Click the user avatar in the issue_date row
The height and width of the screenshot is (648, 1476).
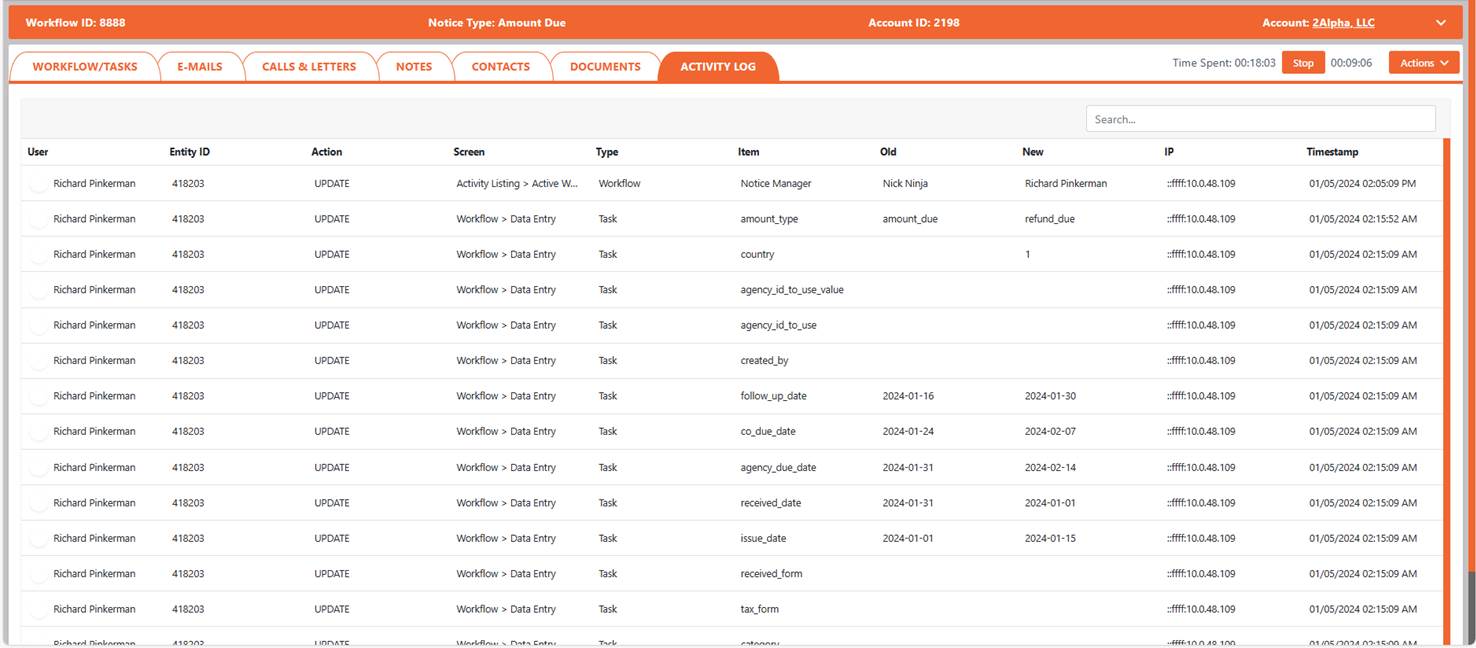coord(38,538)
